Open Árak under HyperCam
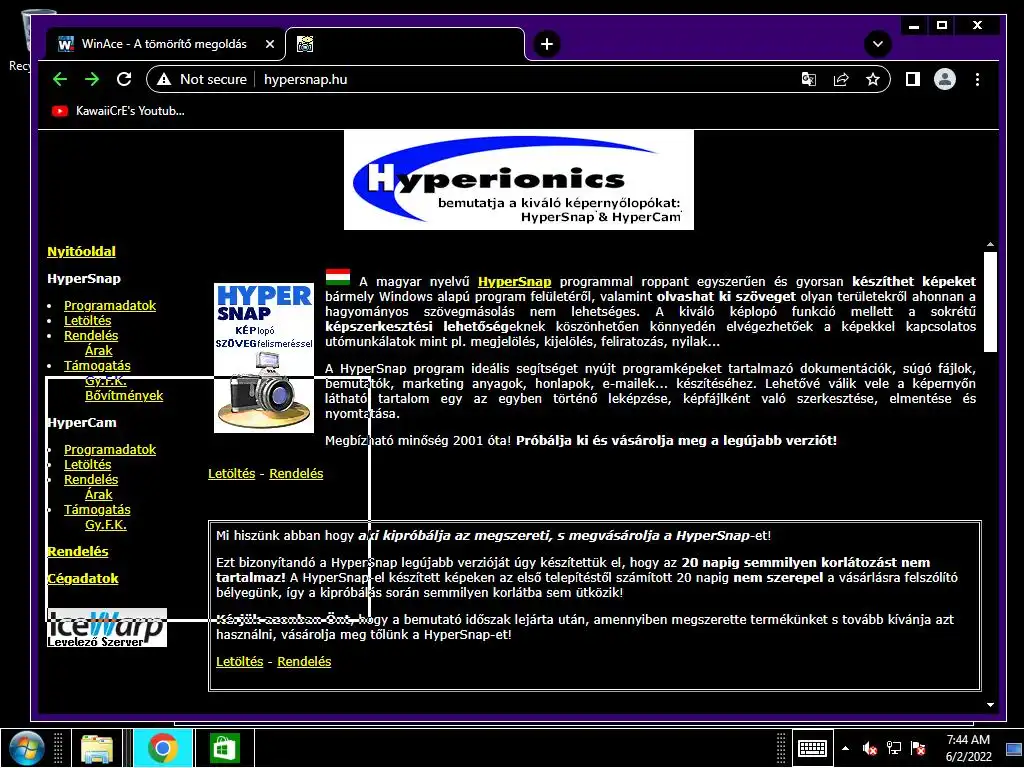Viewport: 1024px width, 768px height. (99, 495)
